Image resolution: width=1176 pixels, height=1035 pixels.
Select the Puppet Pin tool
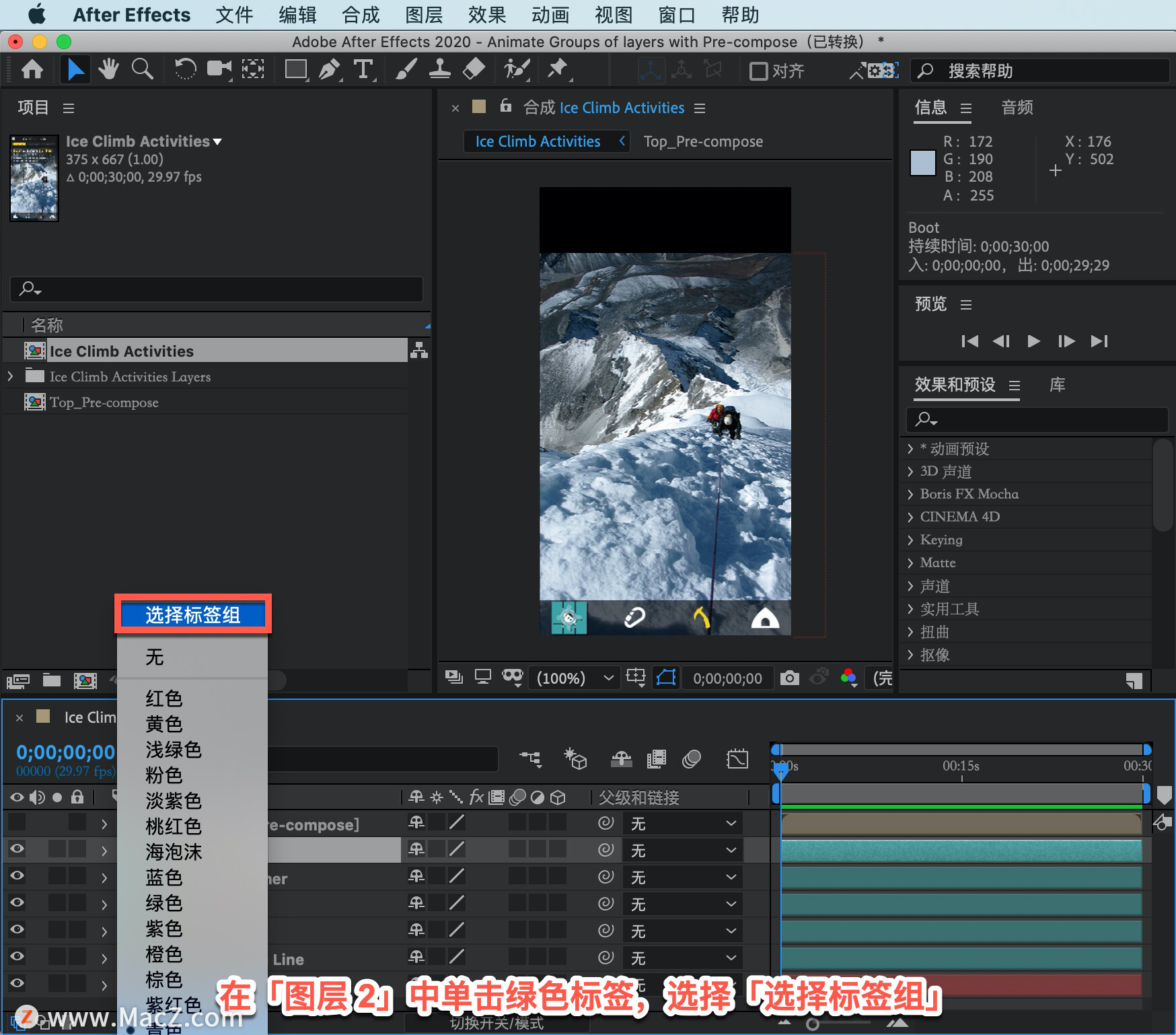[x=558, y=69]
